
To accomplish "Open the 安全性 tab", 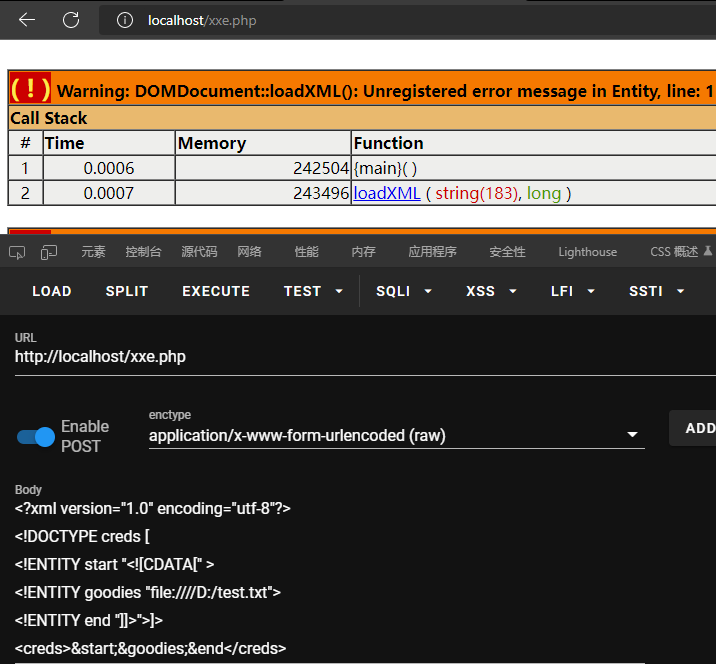I will [507, 252].
